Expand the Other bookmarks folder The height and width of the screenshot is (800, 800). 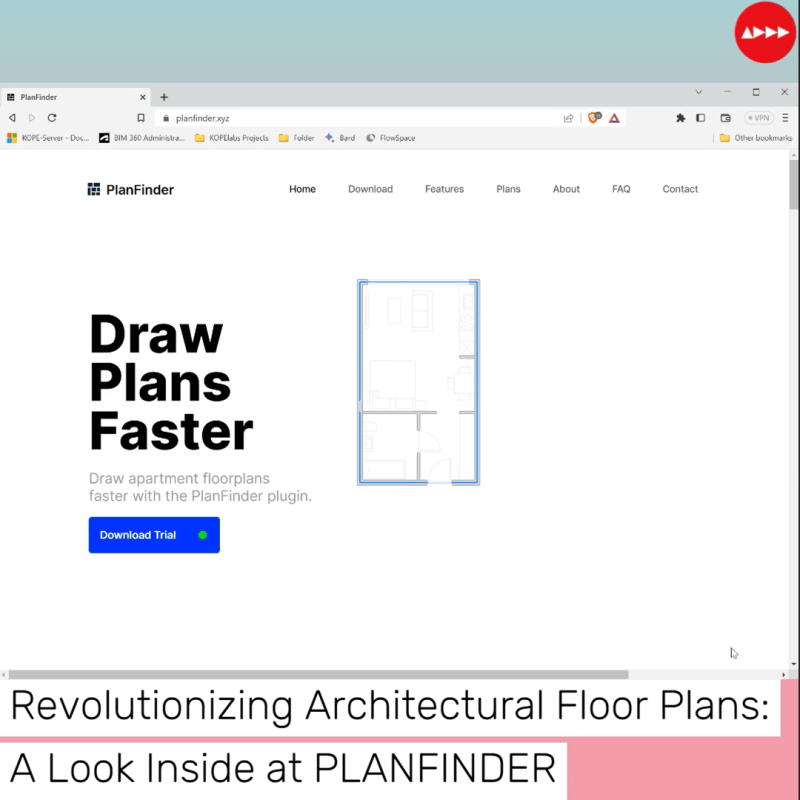click(x=755, y=138)
